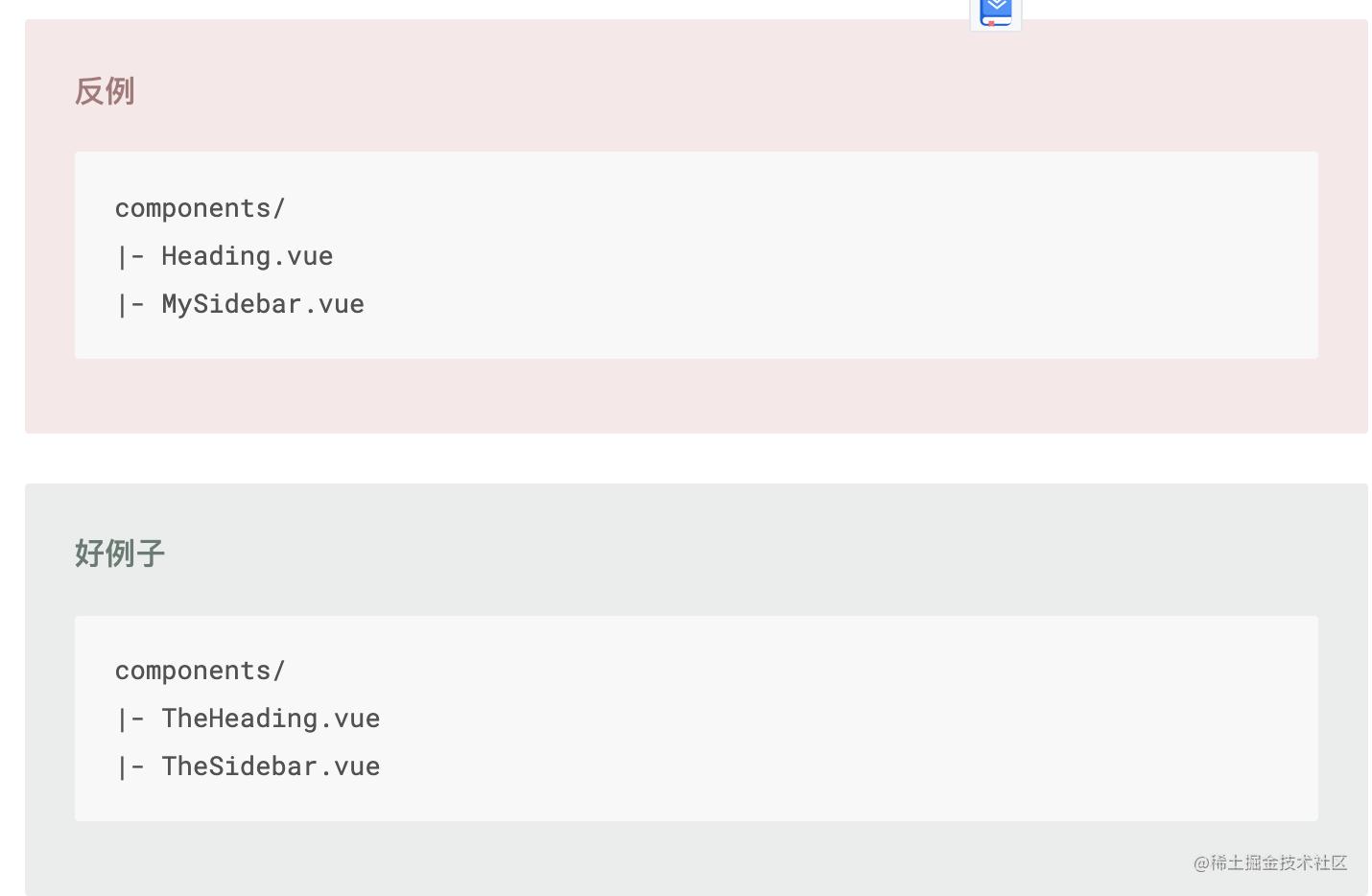Click the 反例 heading
Screen dimensions: 1372x896
105,92
